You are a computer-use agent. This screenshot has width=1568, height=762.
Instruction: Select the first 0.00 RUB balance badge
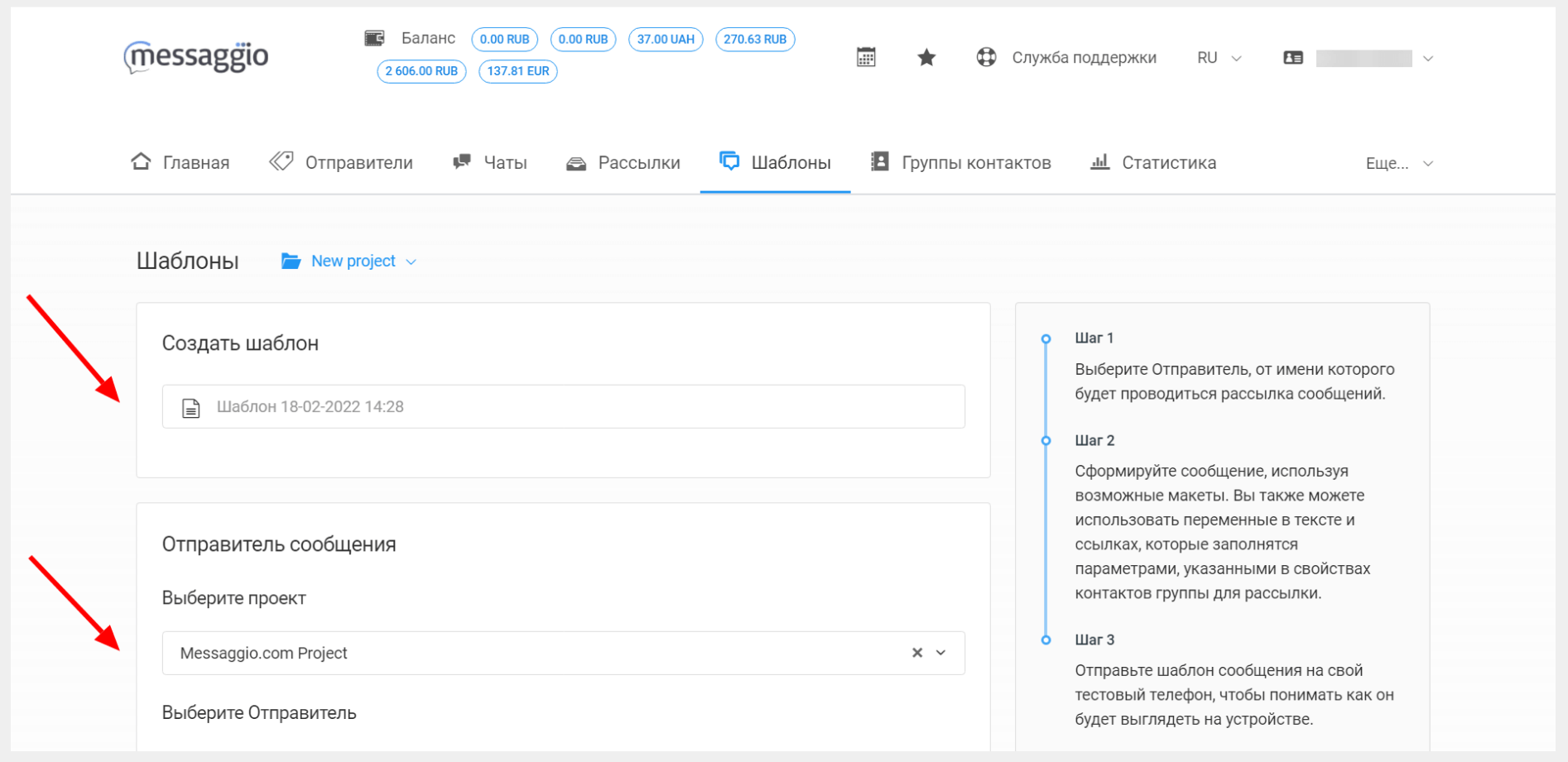(505, 40)
